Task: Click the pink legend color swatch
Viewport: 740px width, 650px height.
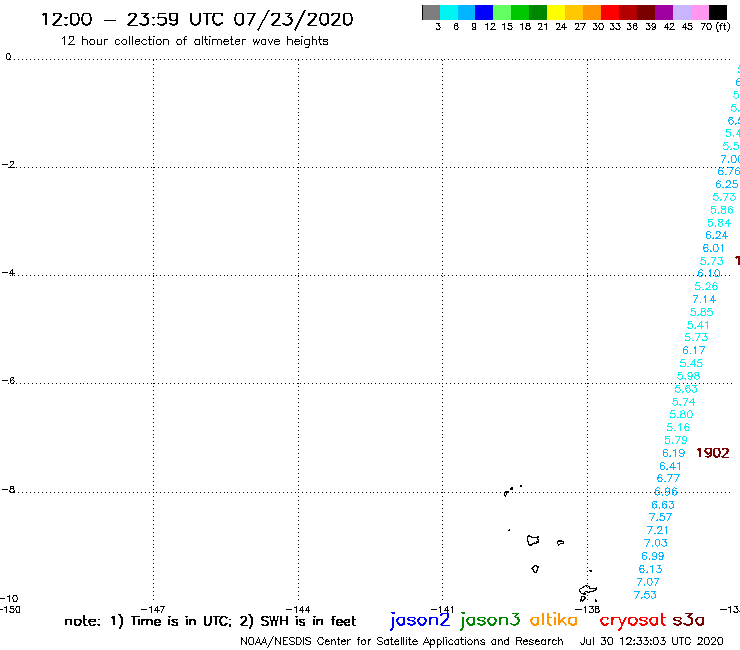Action: click(699, 12)
